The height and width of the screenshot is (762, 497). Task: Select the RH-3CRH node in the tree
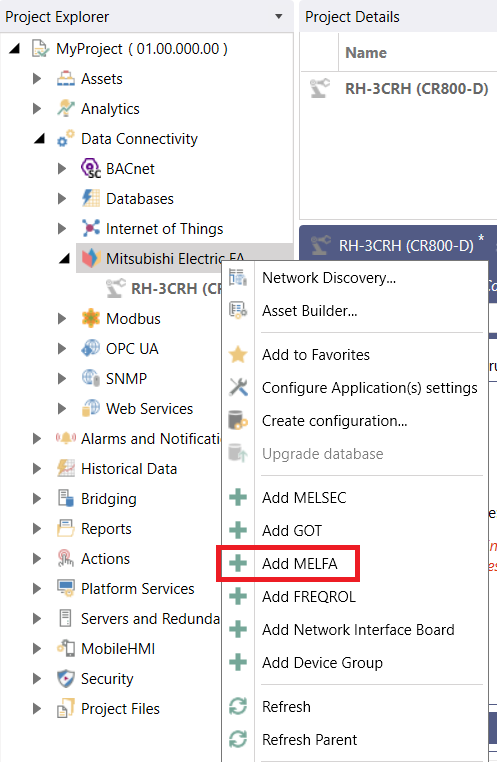[x=176, y=289]
